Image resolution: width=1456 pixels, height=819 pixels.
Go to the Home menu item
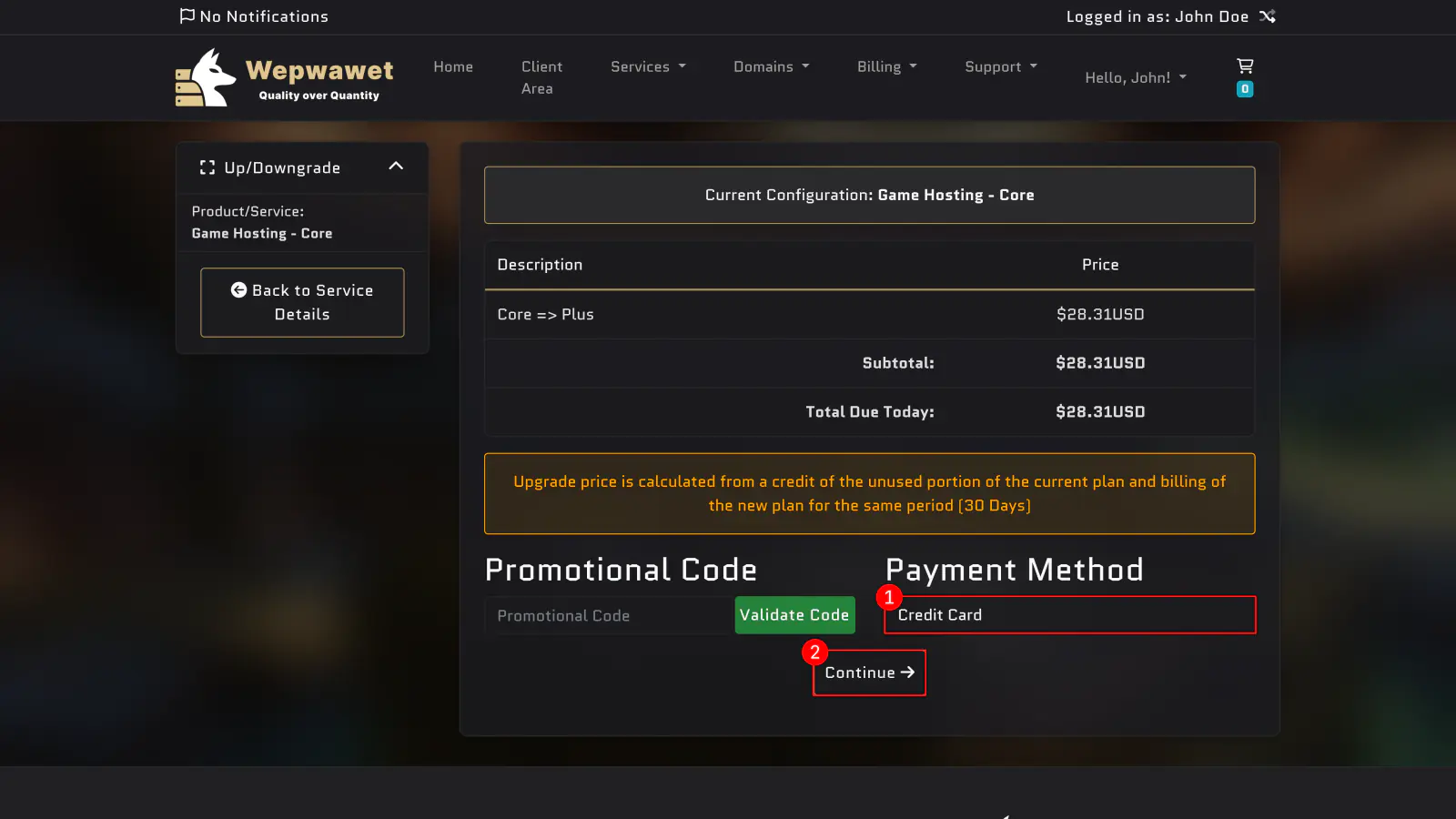click(x=453, y=66)
